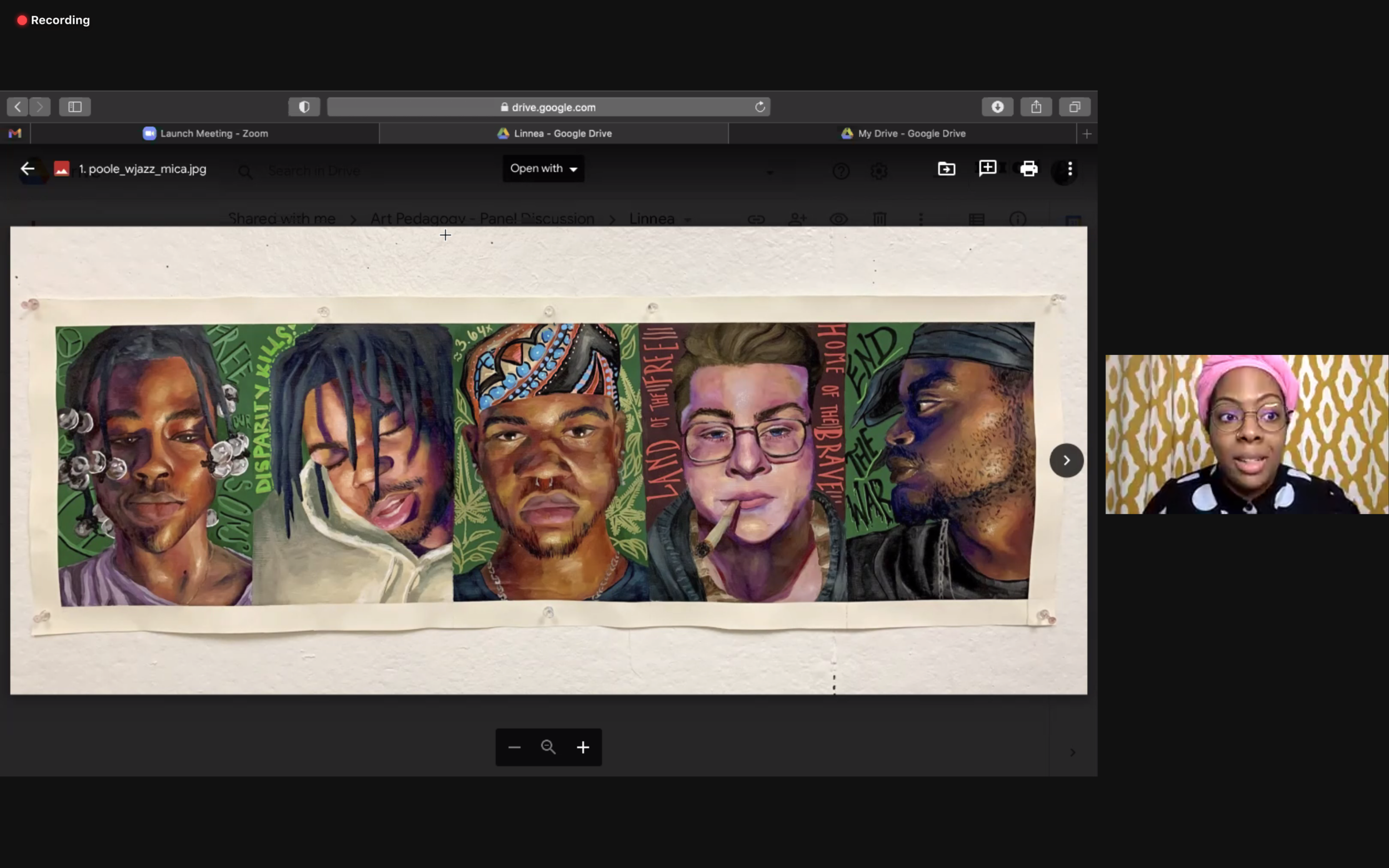The width and height of the screenshot is (1389, 868).
Task: Toggle the privacy shield report icon
Action: (304, 107)
